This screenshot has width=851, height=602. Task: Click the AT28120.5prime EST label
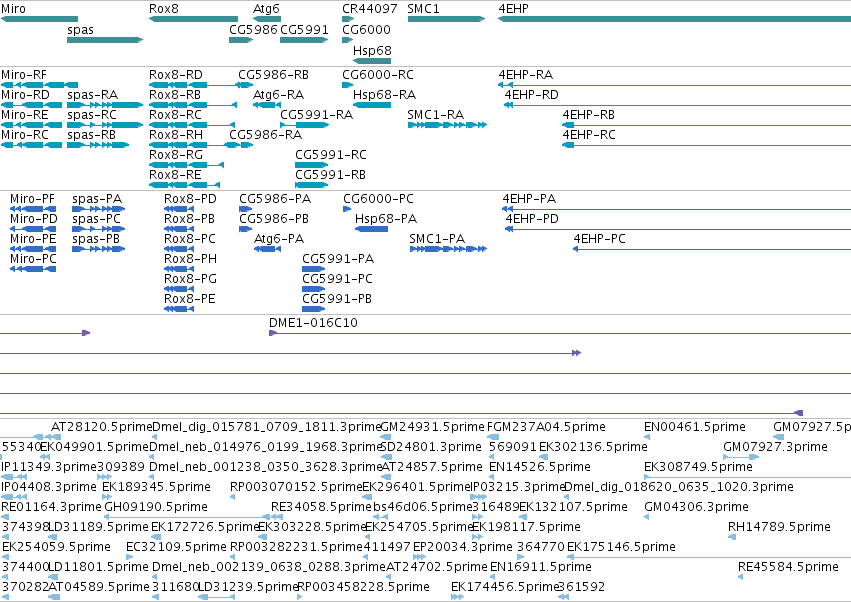101,427
